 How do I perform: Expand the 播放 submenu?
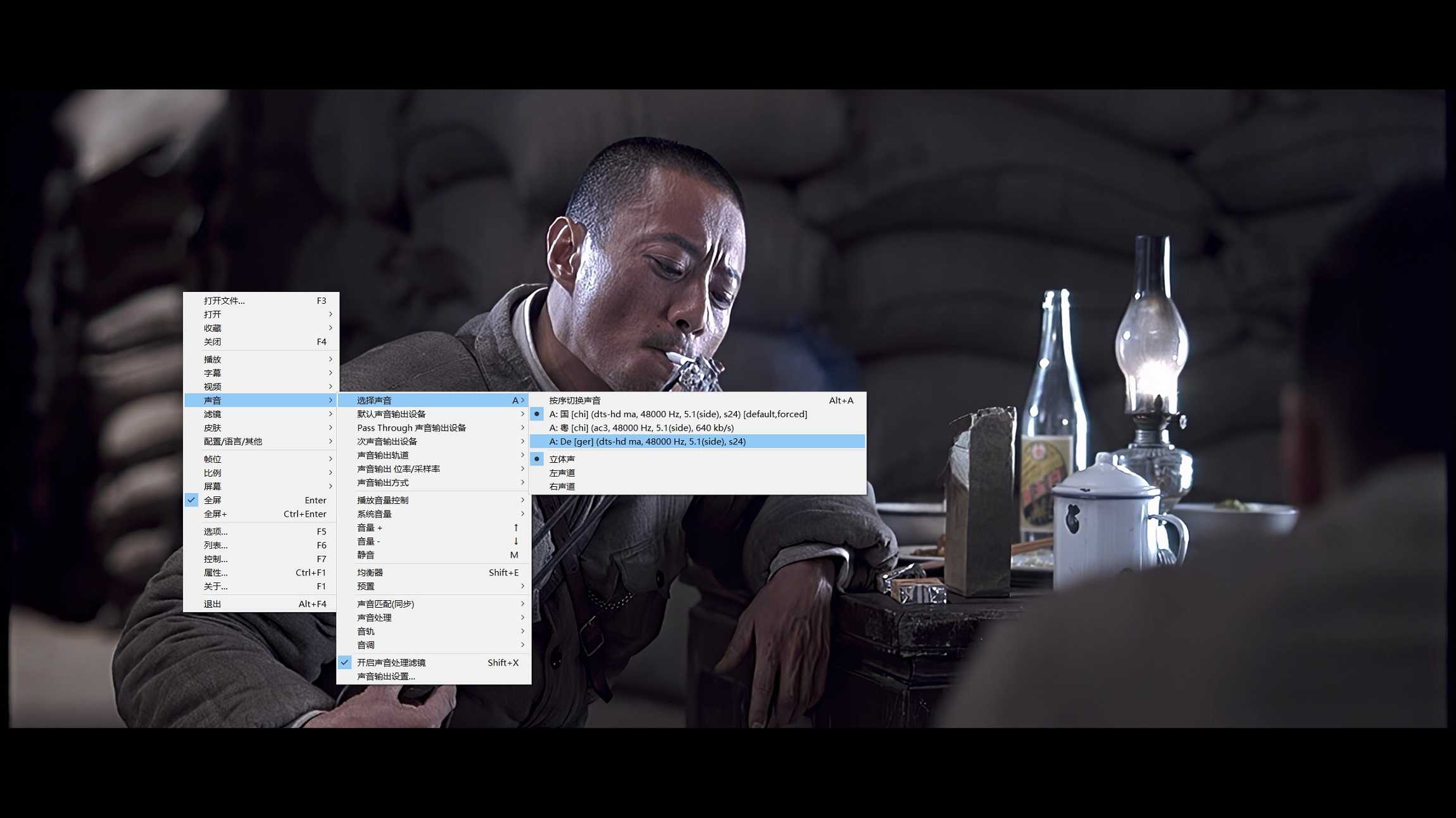click(261, 359)
